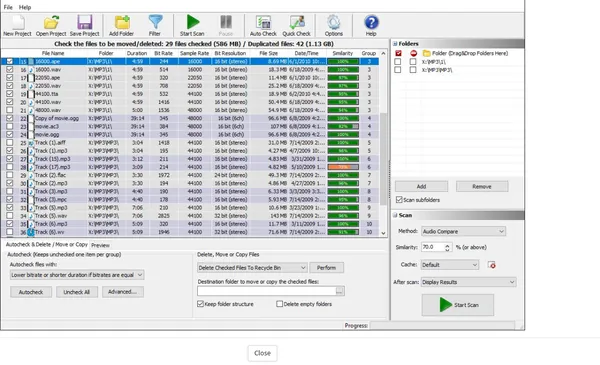Viewport: 600px width, 365px height.
Task: Open the Cache Default dropdown
Action: tap(450, 265)
